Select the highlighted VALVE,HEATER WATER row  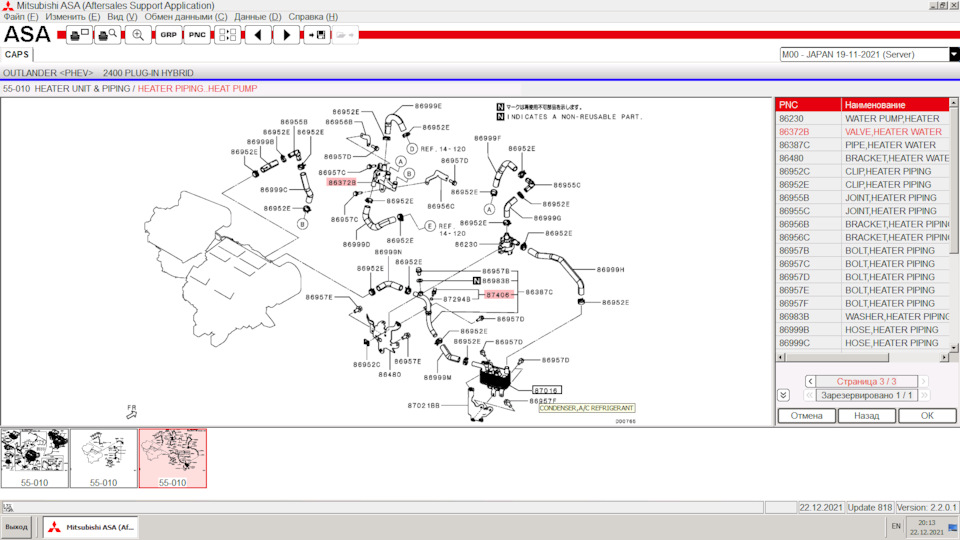862,132
